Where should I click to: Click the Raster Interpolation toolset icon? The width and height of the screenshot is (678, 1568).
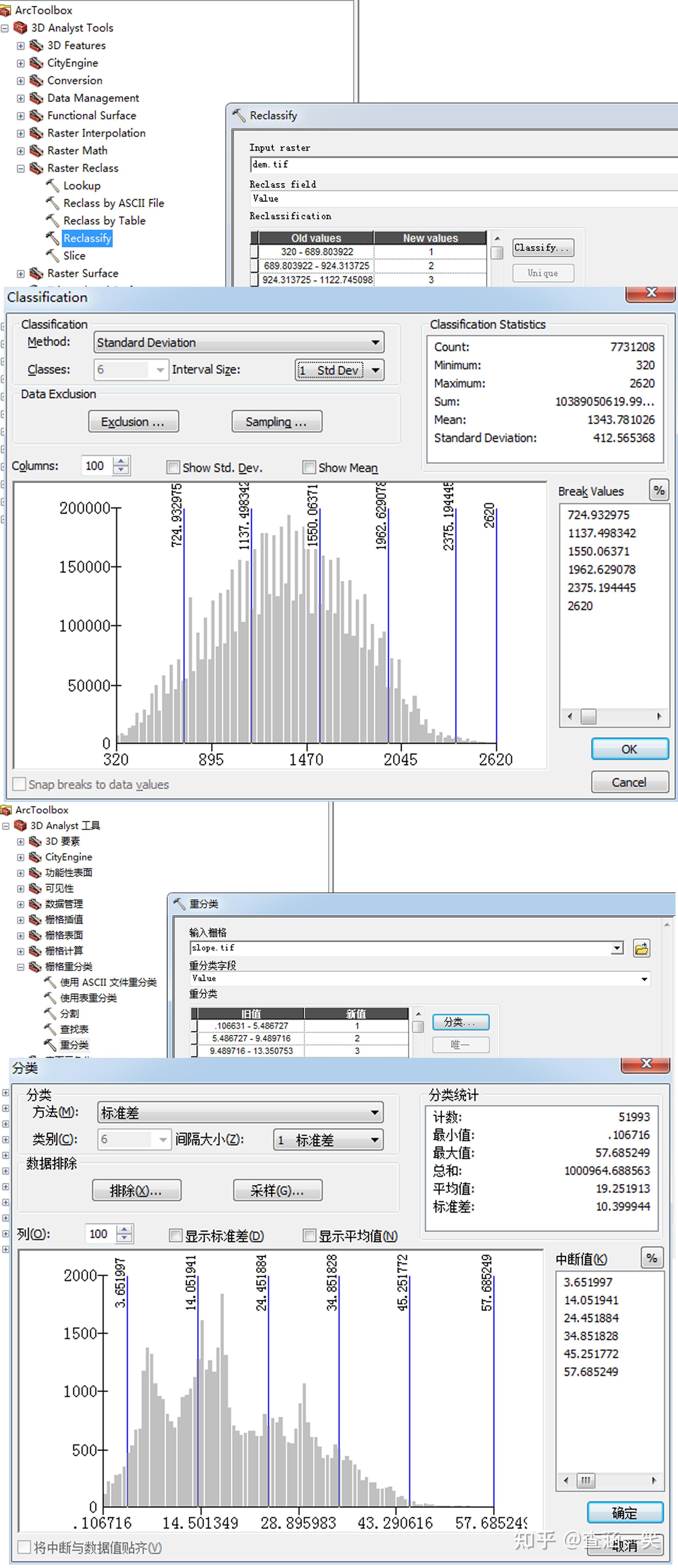click(x=37, y=133)
